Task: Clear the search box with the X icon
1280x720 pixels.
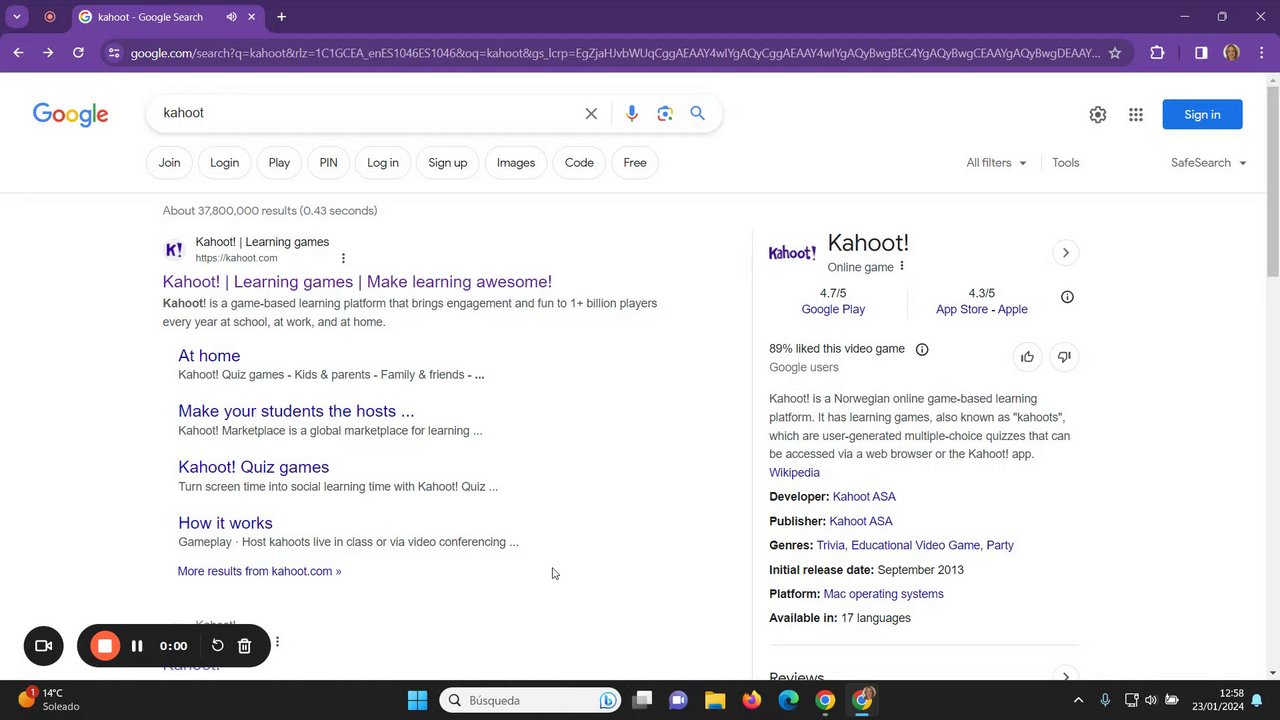Action: (x=591, y=114)
